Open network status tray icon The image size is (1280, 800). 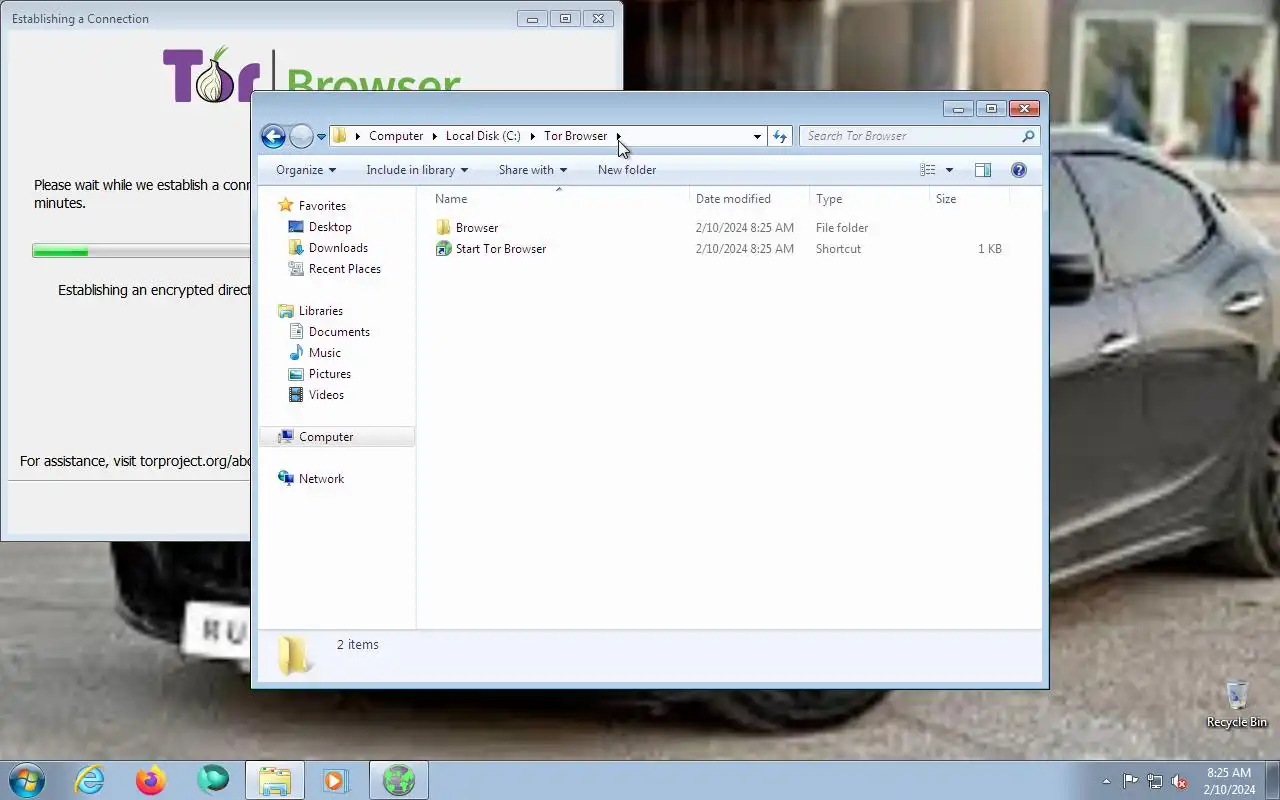(1155, 781)
